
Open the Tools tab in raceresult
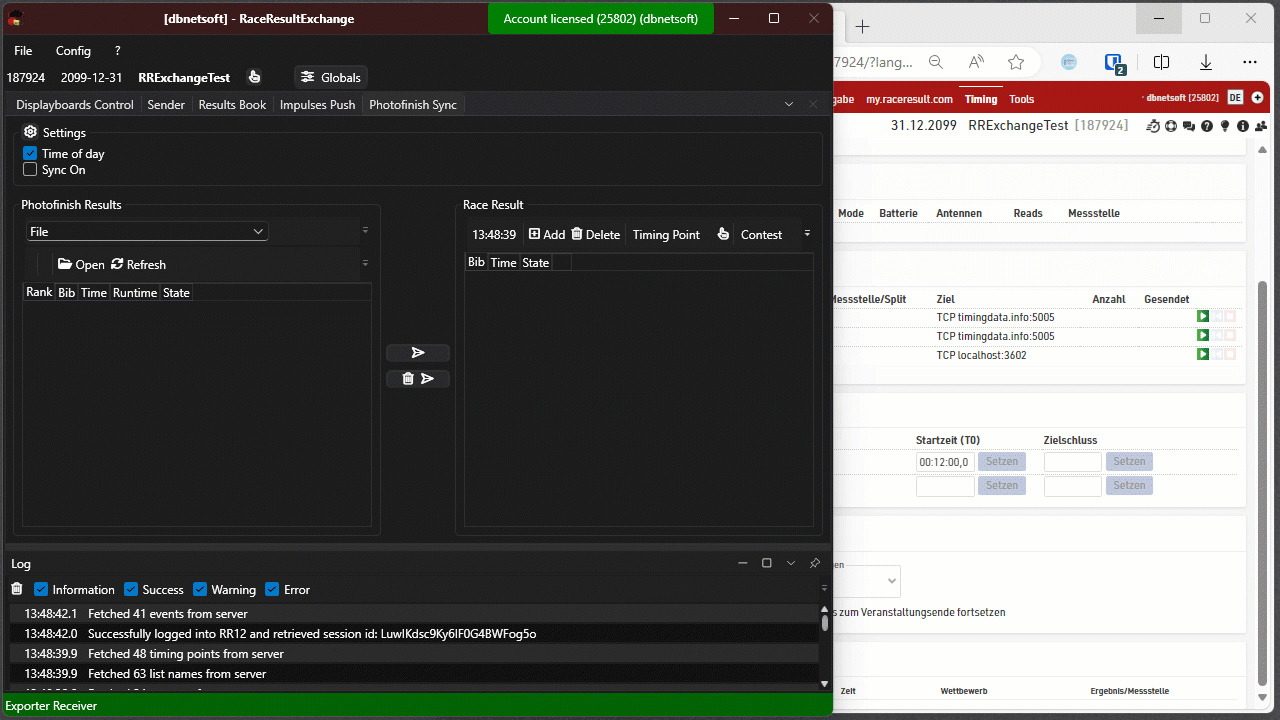point(1021,99)
